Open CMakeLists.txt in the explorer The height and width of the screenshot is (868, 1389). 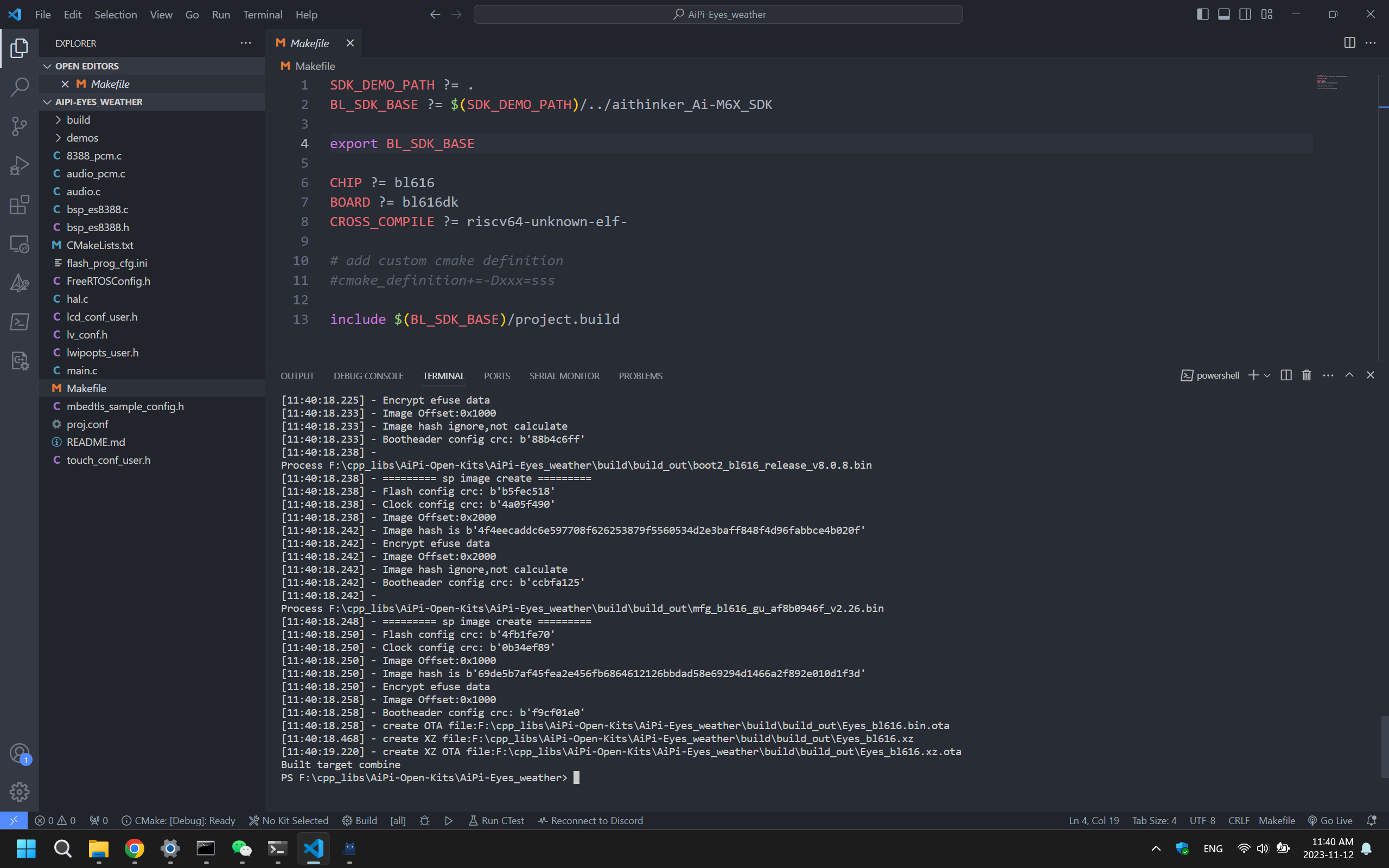(x=152, y=245)
